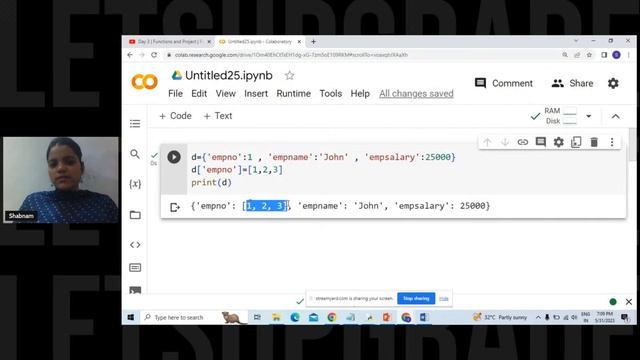This screenshot has height=360, width=640.
Task: Open Code snippets panel icon
Action: point(135,245)
